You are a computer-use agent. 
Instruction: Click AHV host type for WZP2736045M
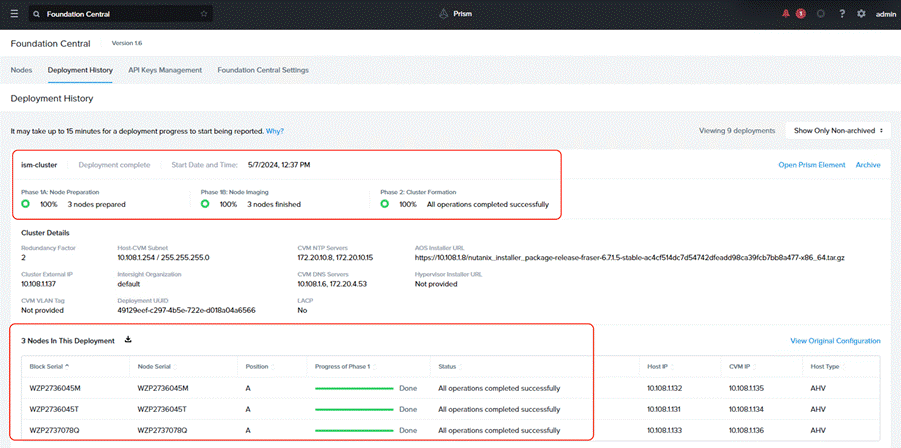(818, 388)
